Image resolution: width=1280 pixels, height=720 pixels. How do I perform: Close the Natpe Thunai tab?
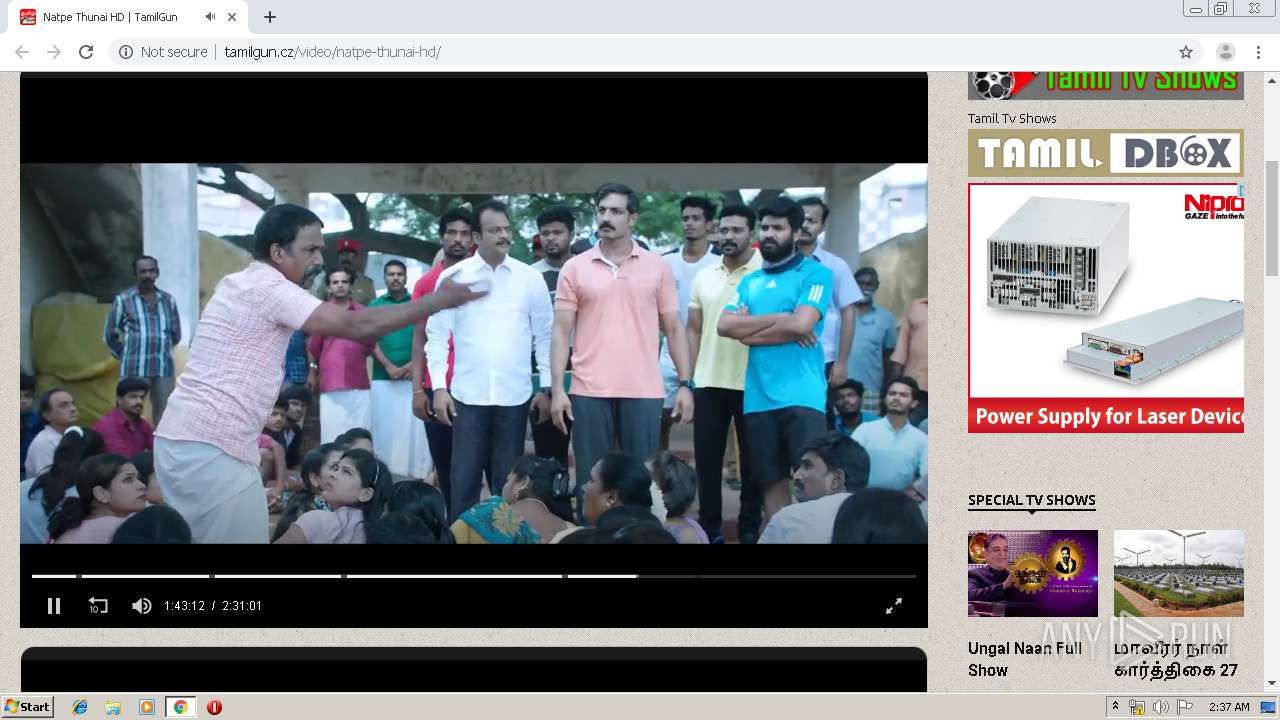233,17
